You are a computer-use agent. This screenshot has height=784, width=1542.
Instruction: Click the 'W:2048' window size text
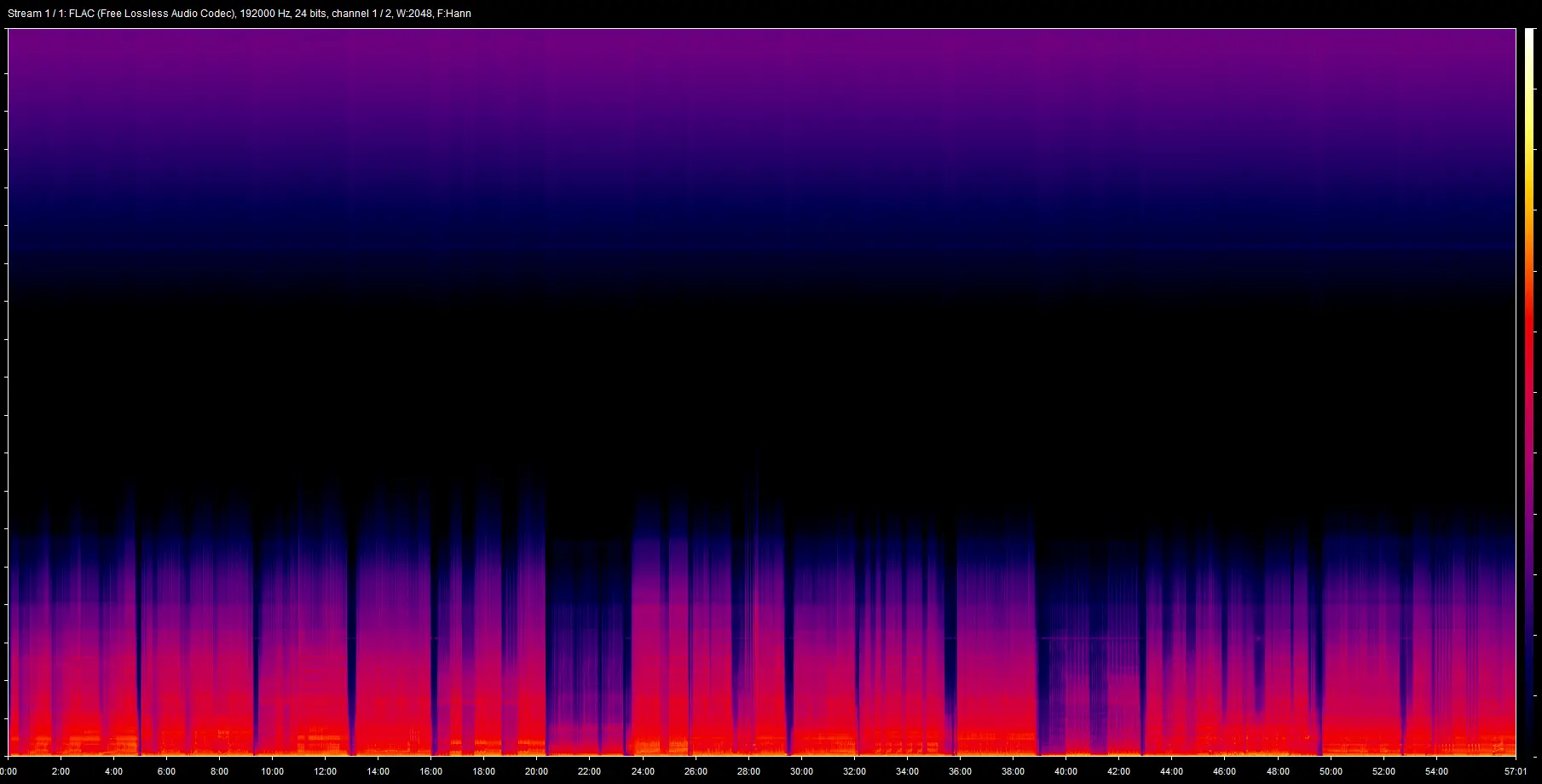[413, 14]
